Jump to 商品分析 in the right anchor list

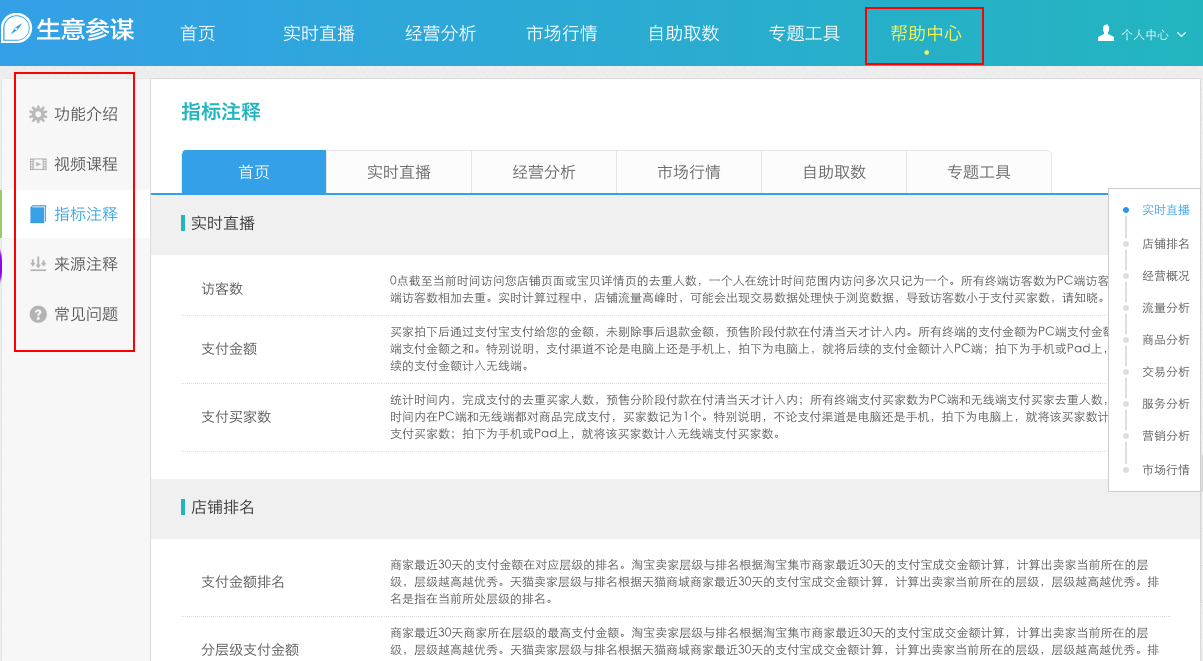coord(1166,339)
